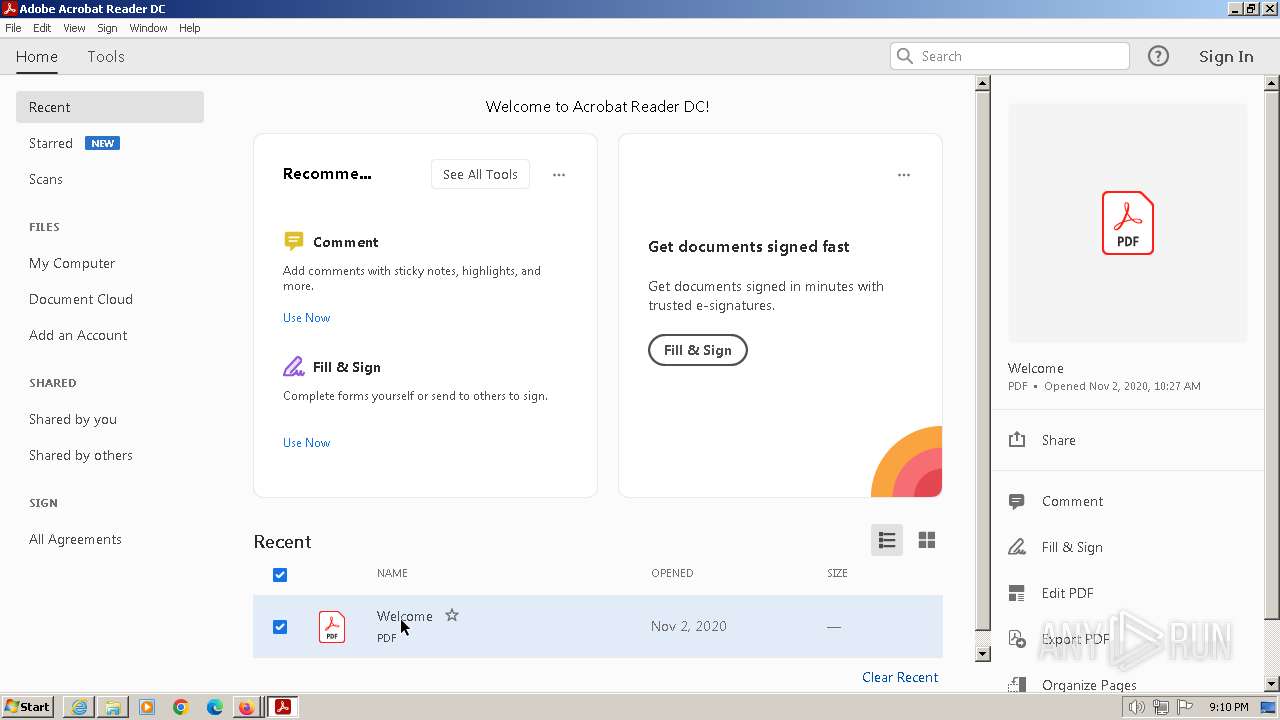Click into the Search input field
Viewport: 1280px width, 720px height.
[x=1010, y=56]
